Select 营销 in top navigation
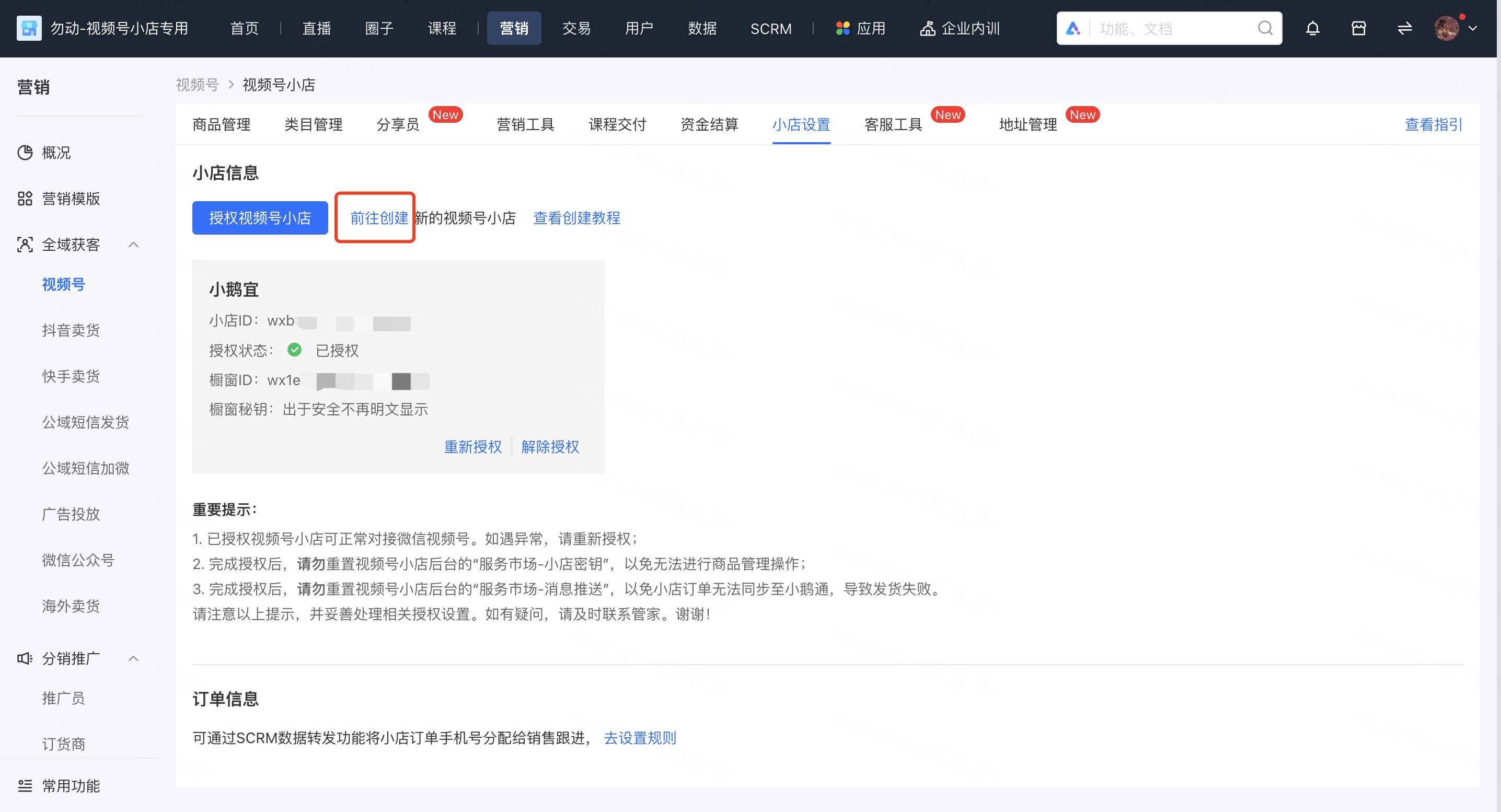 pos(514,28)
